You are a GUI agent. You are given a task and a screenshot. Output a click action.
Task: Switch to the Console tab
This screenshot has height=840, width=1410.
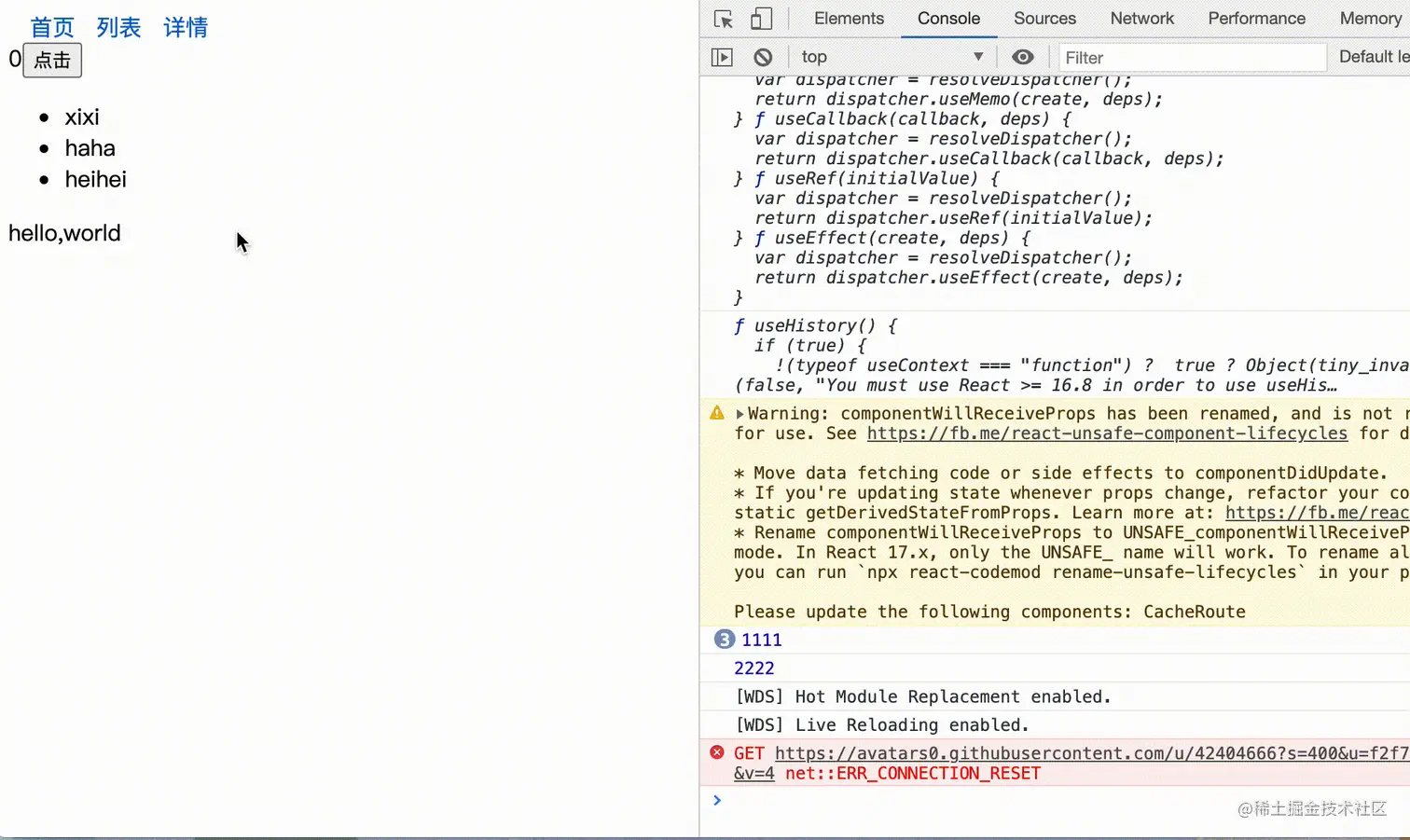pos(948,19)
